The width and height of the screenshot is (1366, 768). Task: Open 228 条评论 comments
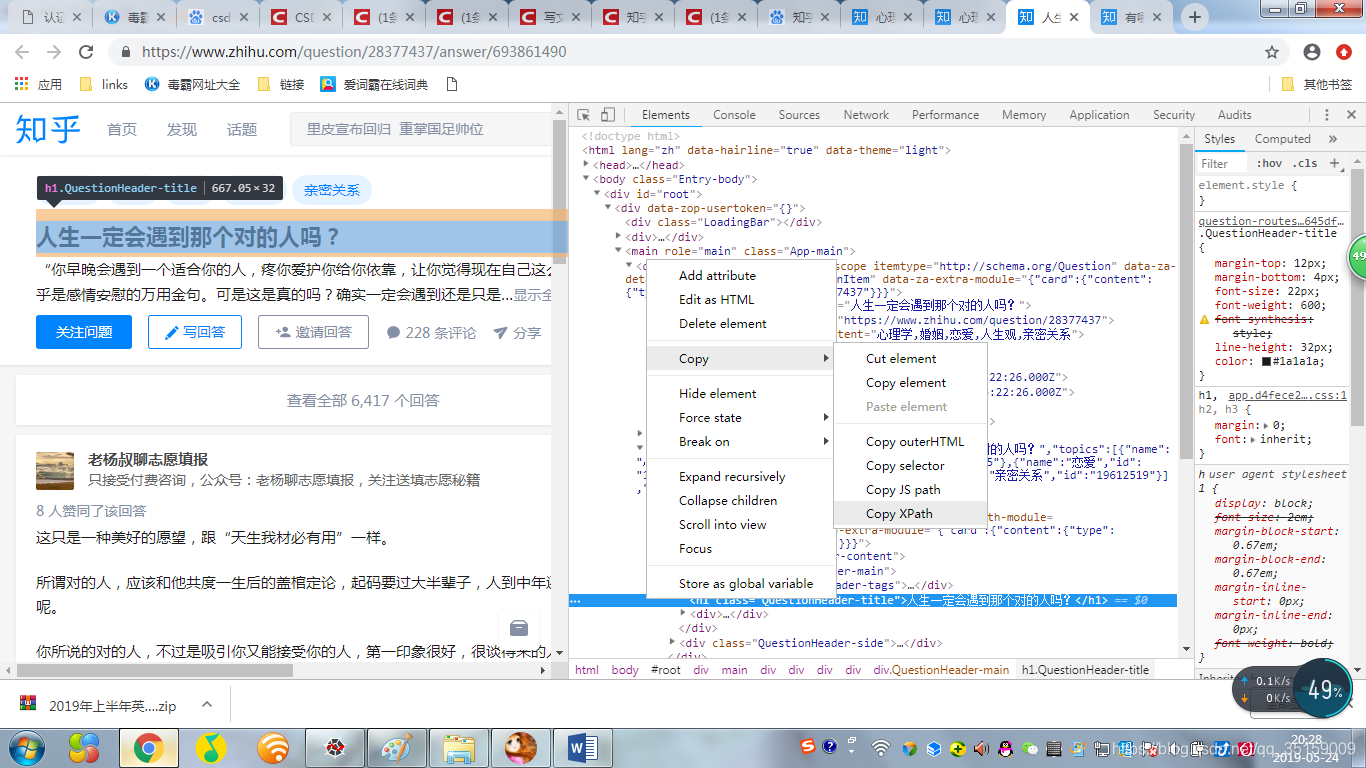click(431, 333)
